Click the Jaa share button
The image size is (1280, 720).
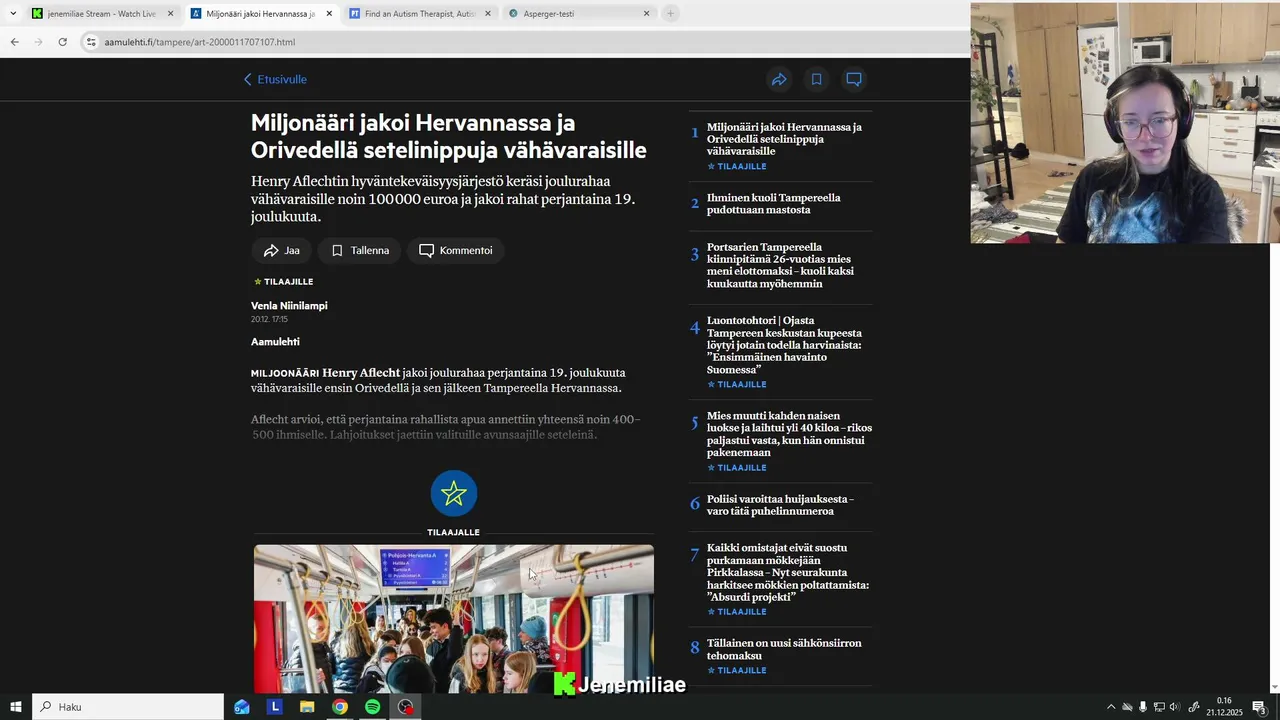click(x=281, y=250)
